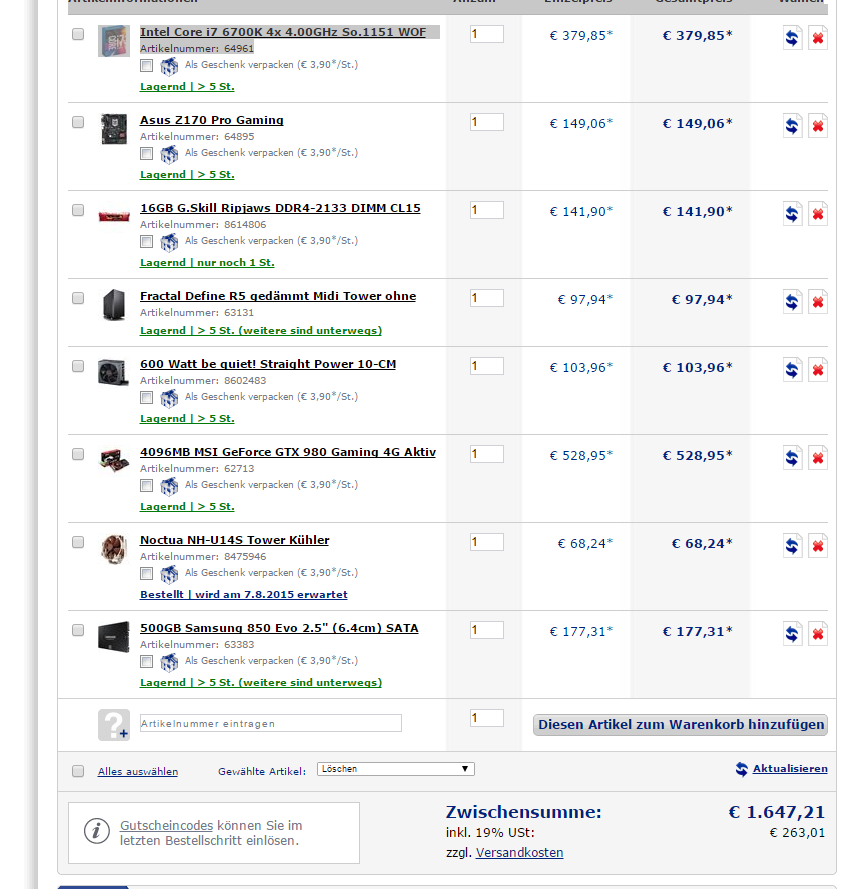
Task: Tick gift wrap for Noctua NH-U14S
Action: [147, 574]
